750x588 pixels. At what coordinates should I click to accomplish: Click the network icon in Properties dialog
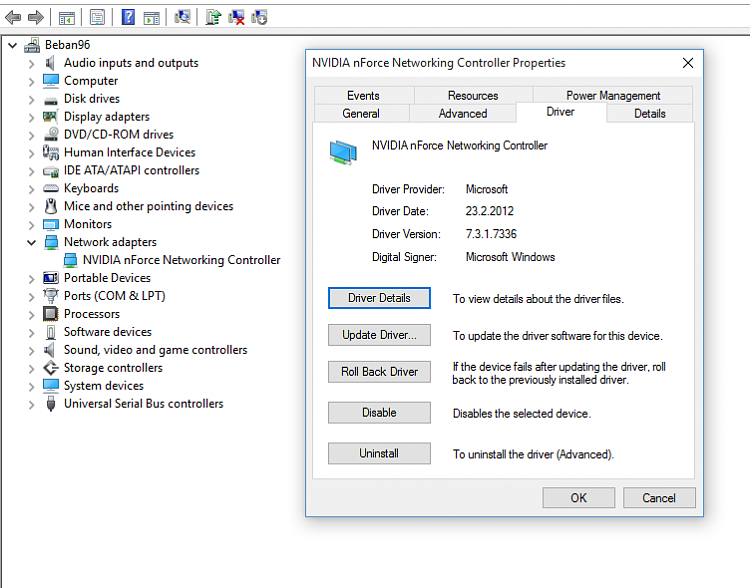coord(343,153)
